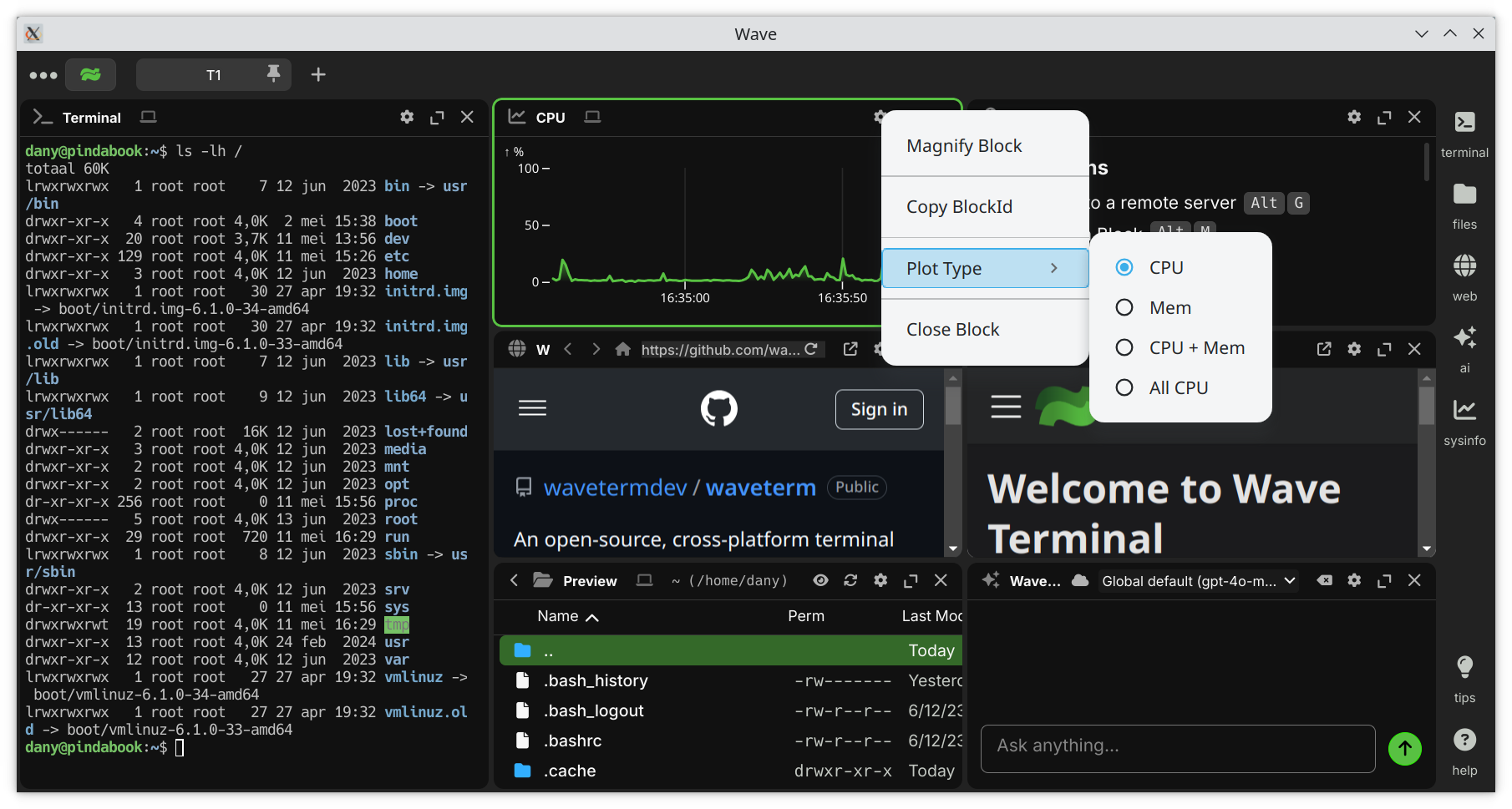Click the Wave green logo workspace button

click(x=91, y=74)
